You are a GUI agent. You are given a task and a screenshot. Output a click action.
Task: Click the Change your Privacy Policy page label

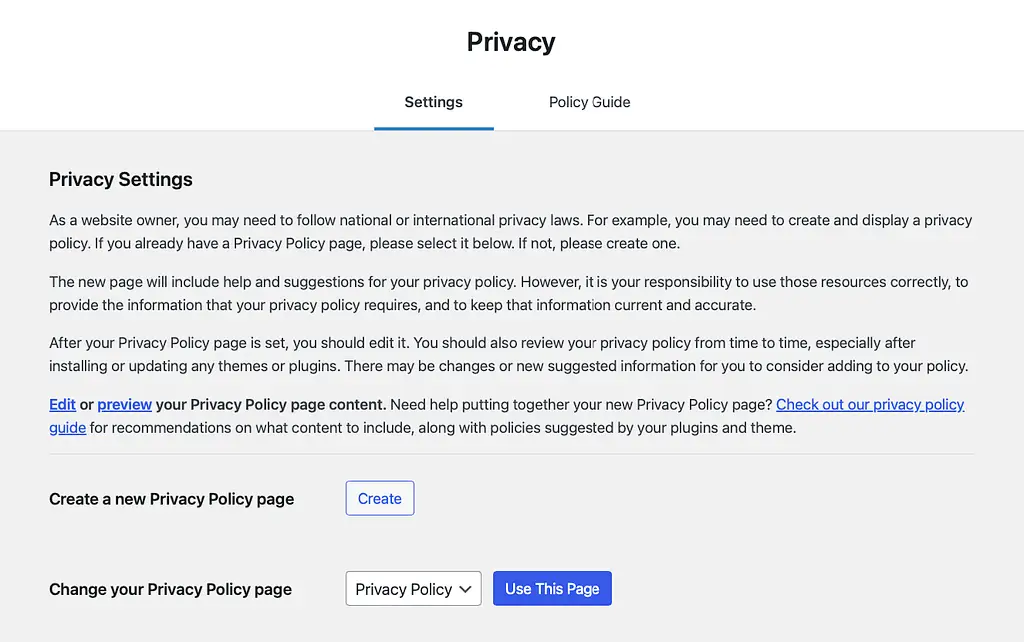pyautogui.click(x=170, y=589)
